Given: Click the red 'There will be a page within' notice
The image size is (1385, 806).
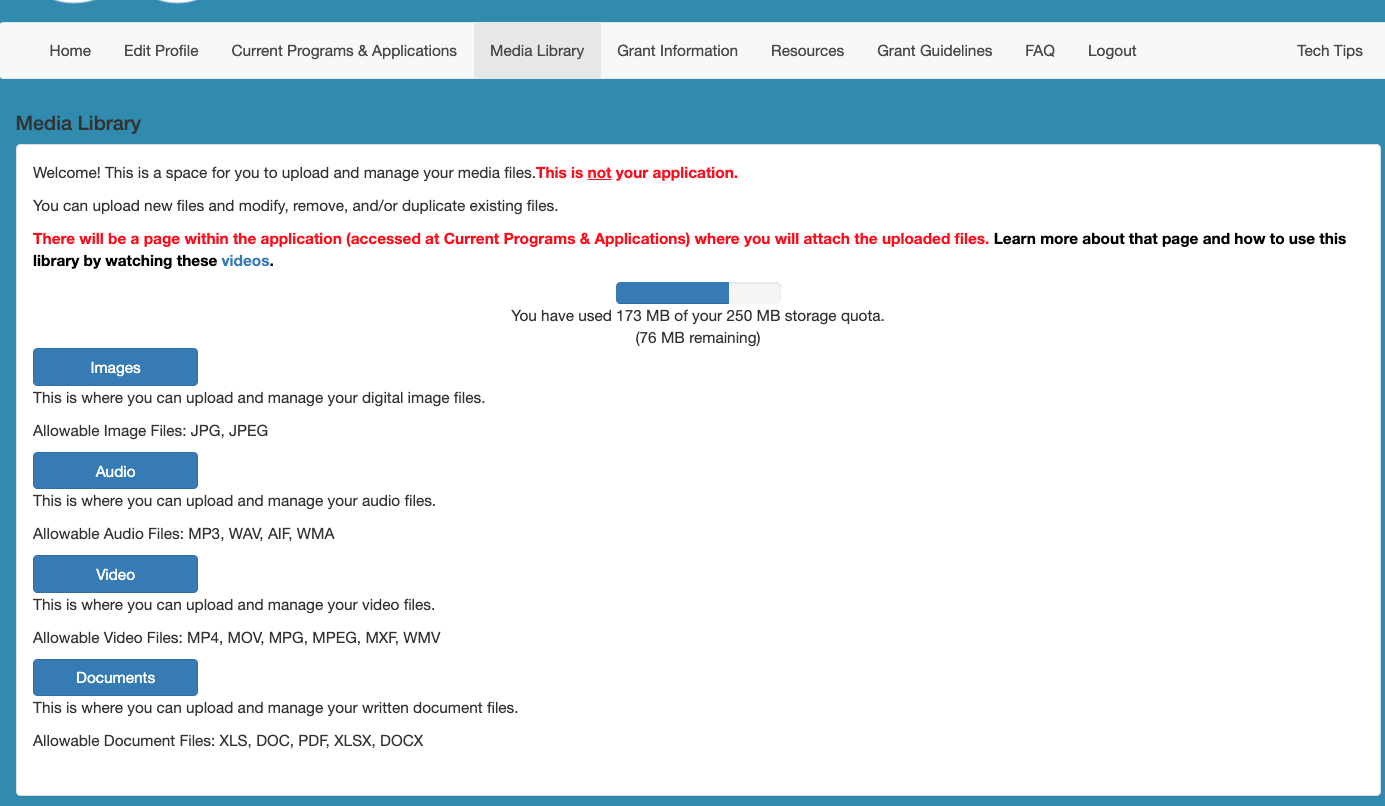Looking at the screenshot, I should click(511, 239).
